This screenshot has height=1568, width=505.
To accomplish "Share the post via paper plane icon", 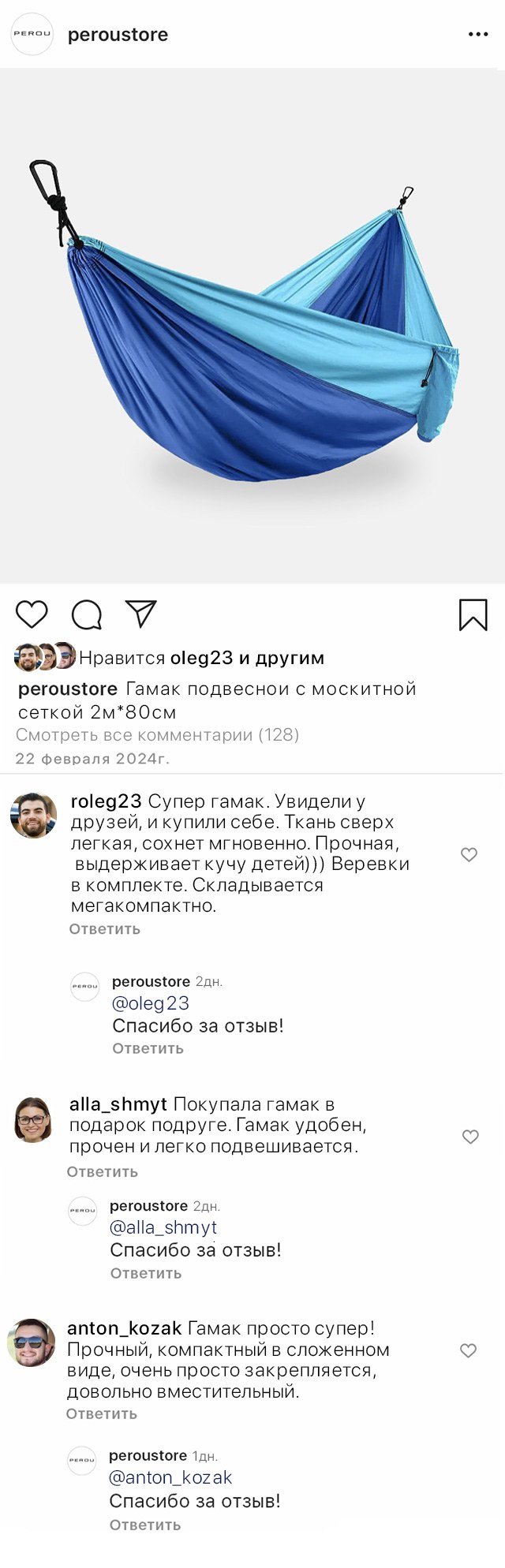I will [x=141, y=614].
